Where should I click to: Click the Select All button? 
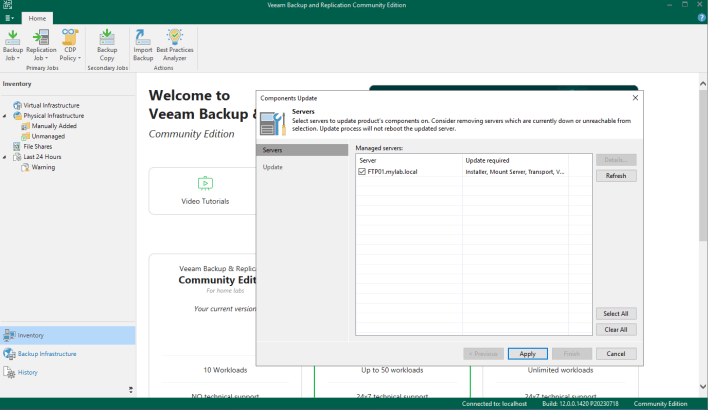(x=616, y=313)
